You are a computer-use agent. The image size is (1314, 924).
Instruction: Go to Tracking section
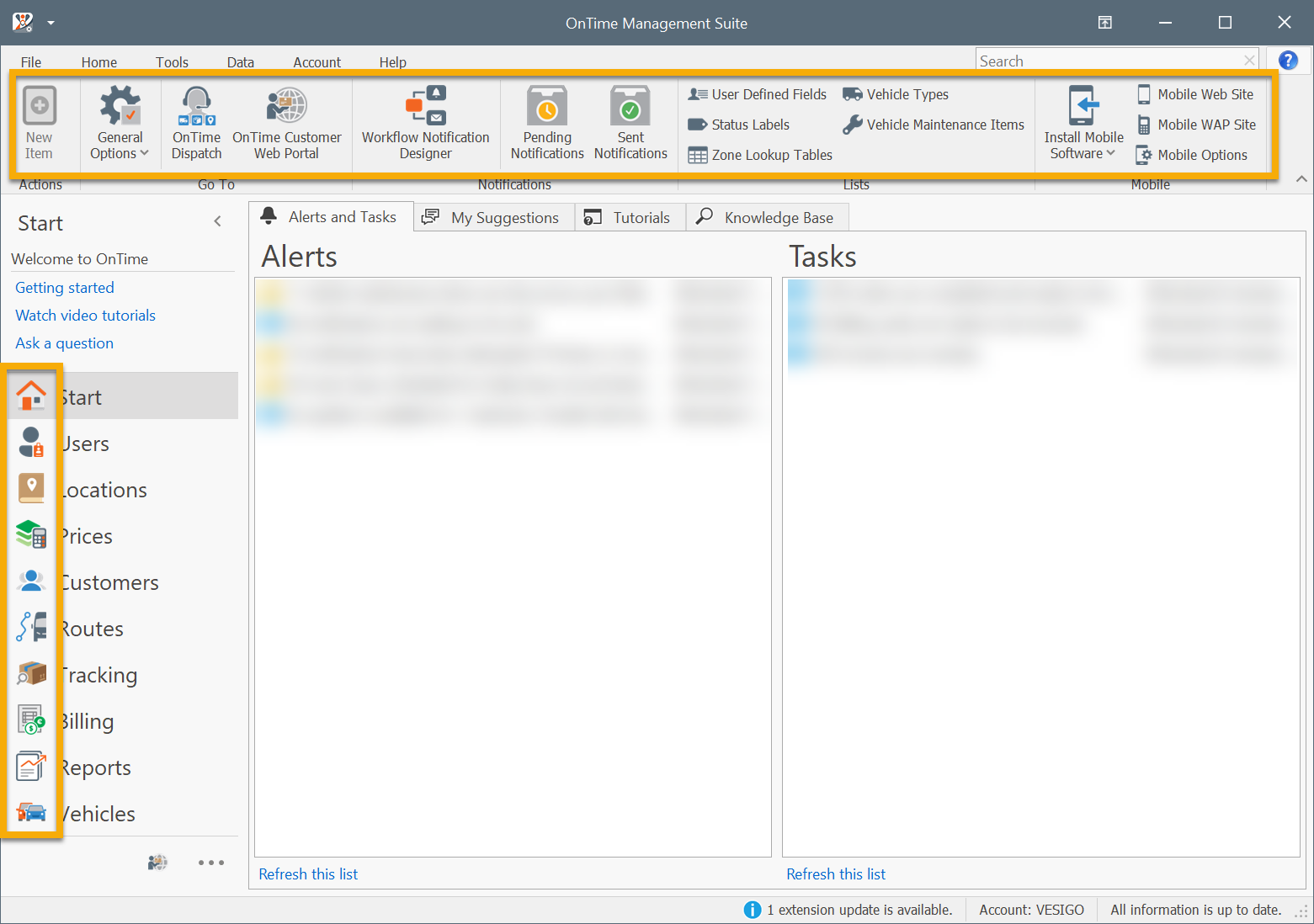pyautogui.click(x=124, y=674)
